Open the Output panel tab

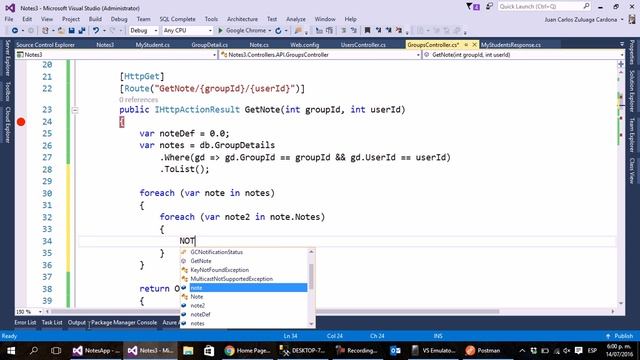(77, 322)
